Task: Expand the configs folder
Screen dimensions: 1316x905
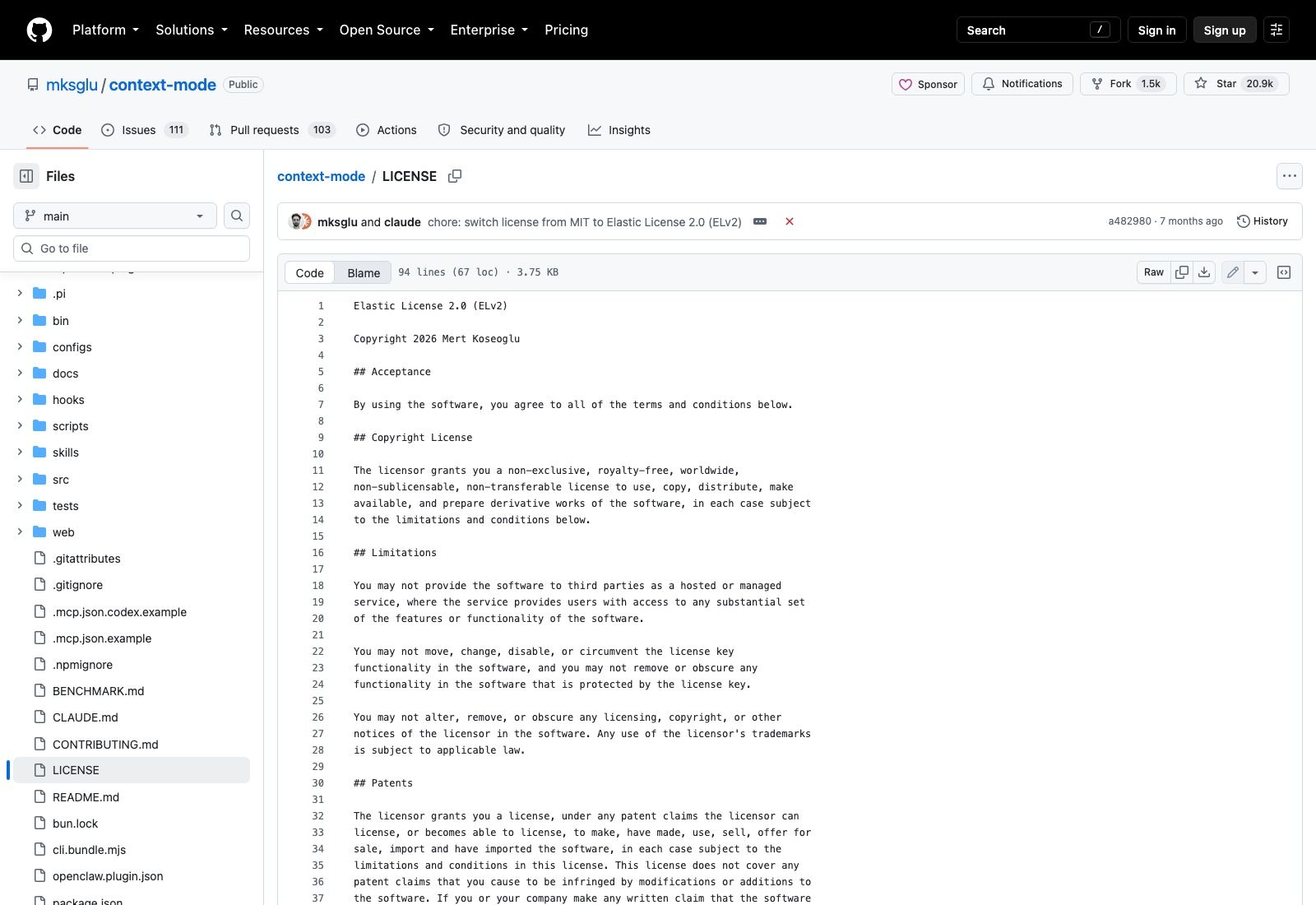Action: tap(20, 346)
